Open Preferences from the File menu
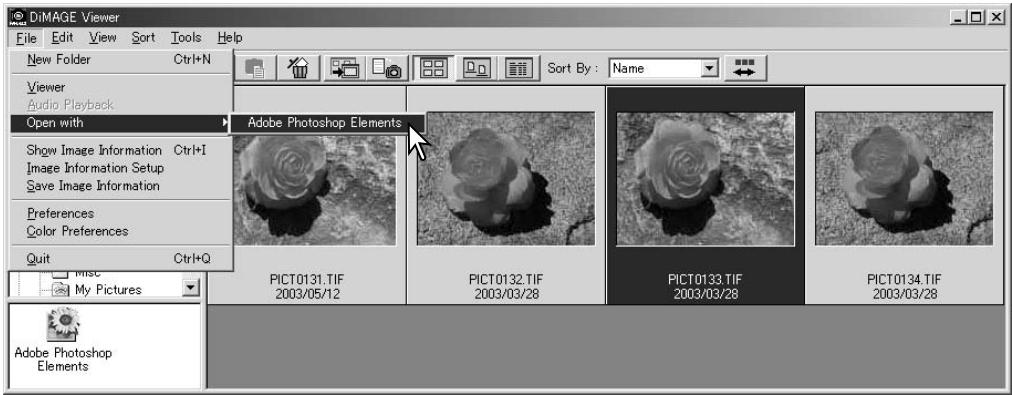This screenshot has height=395, width=1012. point(121,213)
